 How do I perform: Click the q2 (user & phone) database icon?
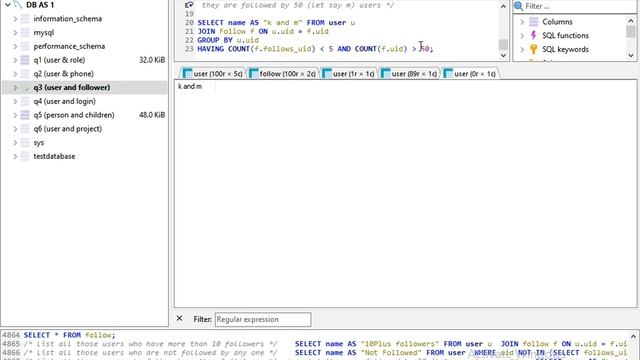point(25,74)
